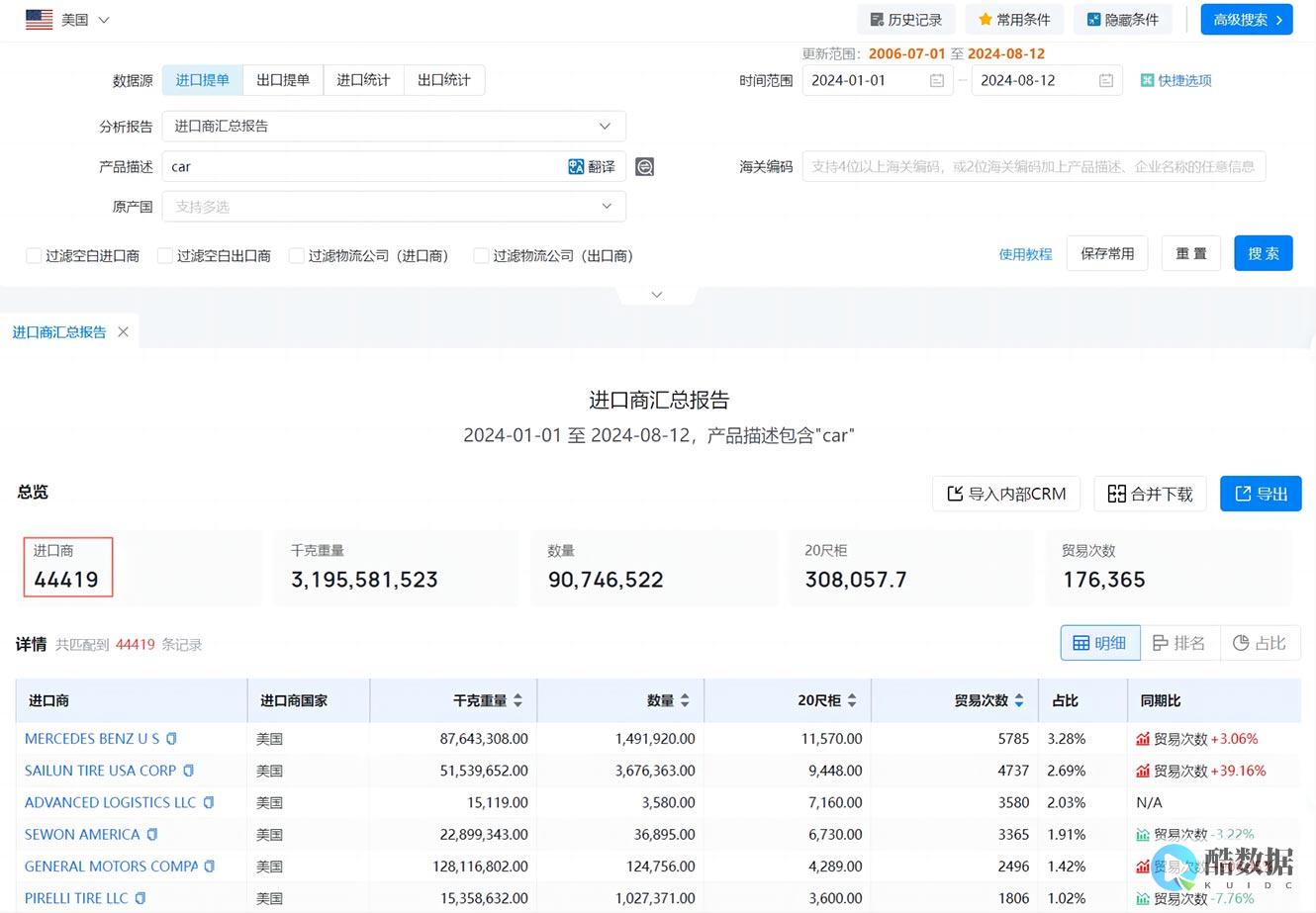Copy ADVANCED LOGISTICS LLC name icon
This screenshot has height=913, width=1316.
(208, 802)
